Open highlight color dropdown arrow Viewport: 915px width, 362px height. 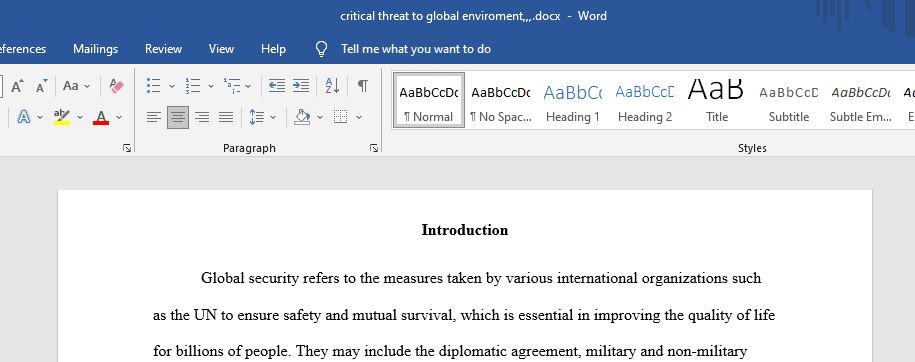pyautogui.click(x=80, y=117)
